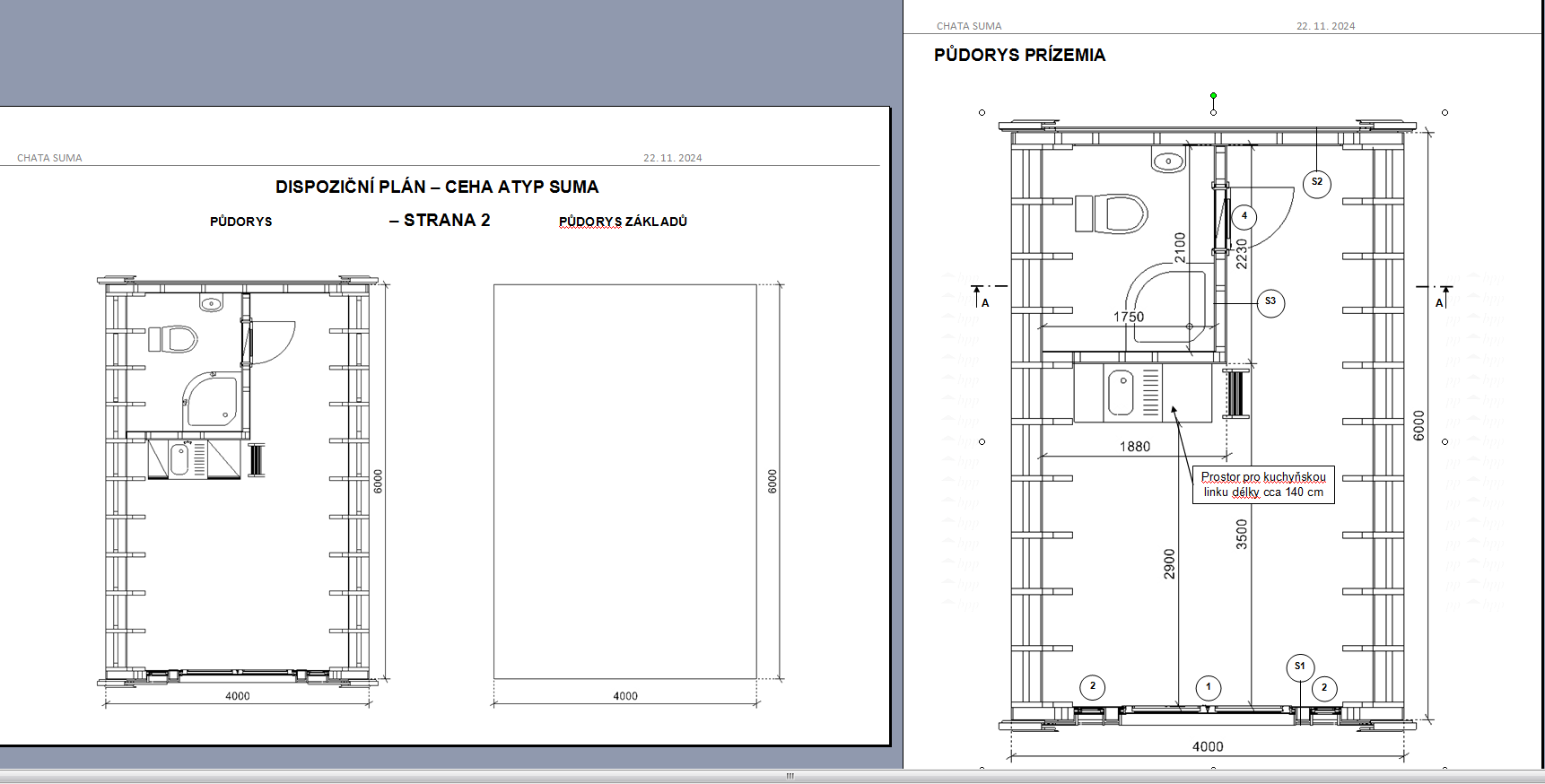
Task: Grab the green rotation handle above the floor plan
Action: click(1213, 95)
